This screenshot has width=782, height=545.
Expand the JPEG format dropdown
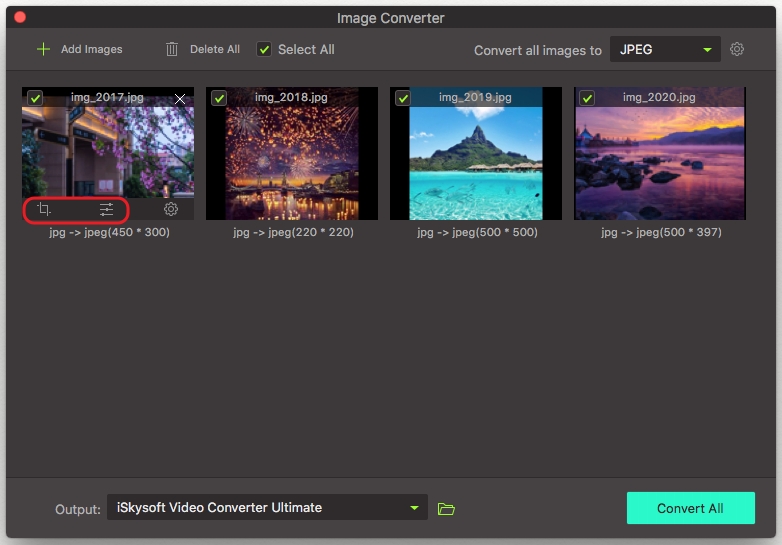coord(665,49)
